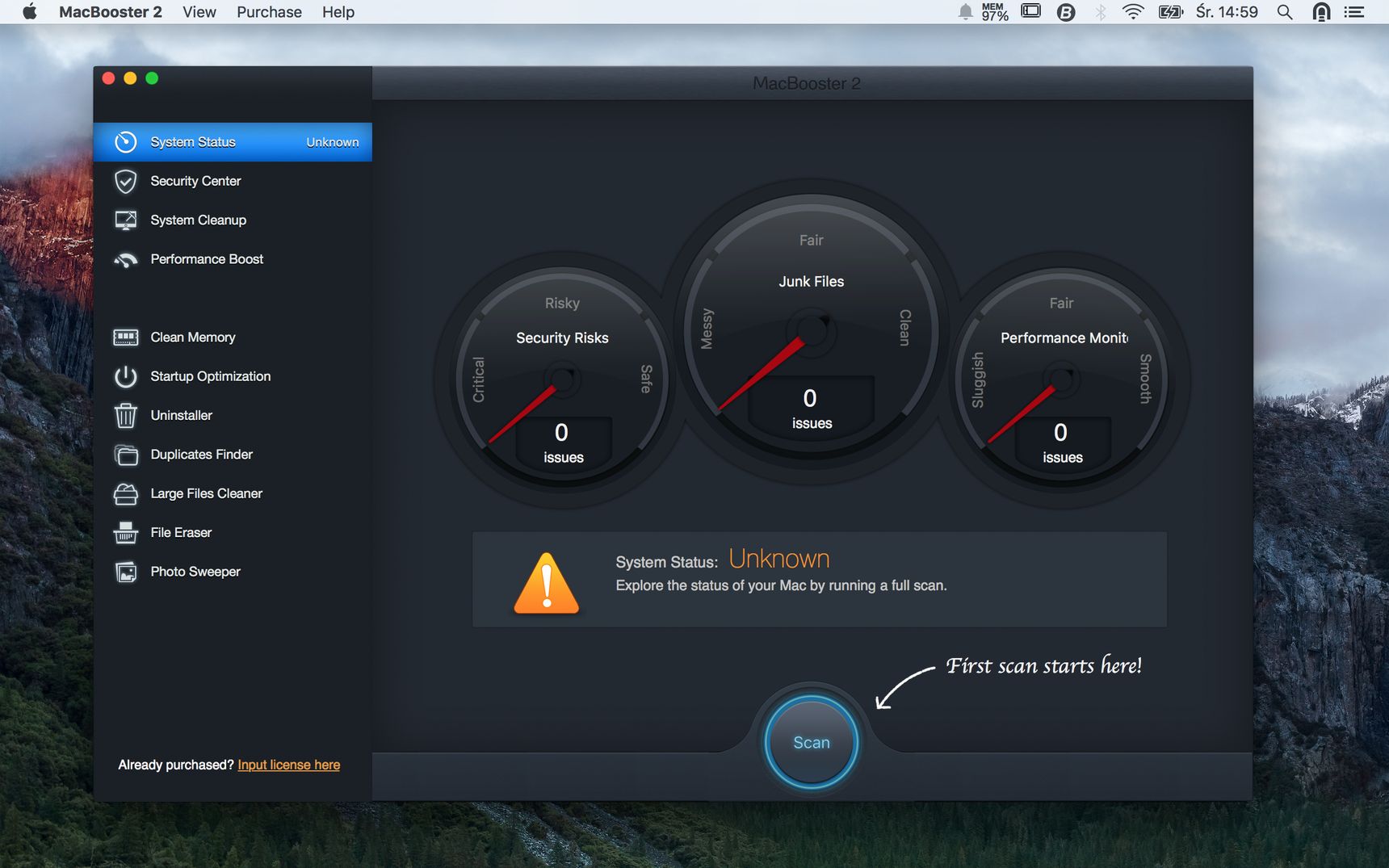
Task: Click the Duplicates Finder folder icon
Action: [125, 455]
